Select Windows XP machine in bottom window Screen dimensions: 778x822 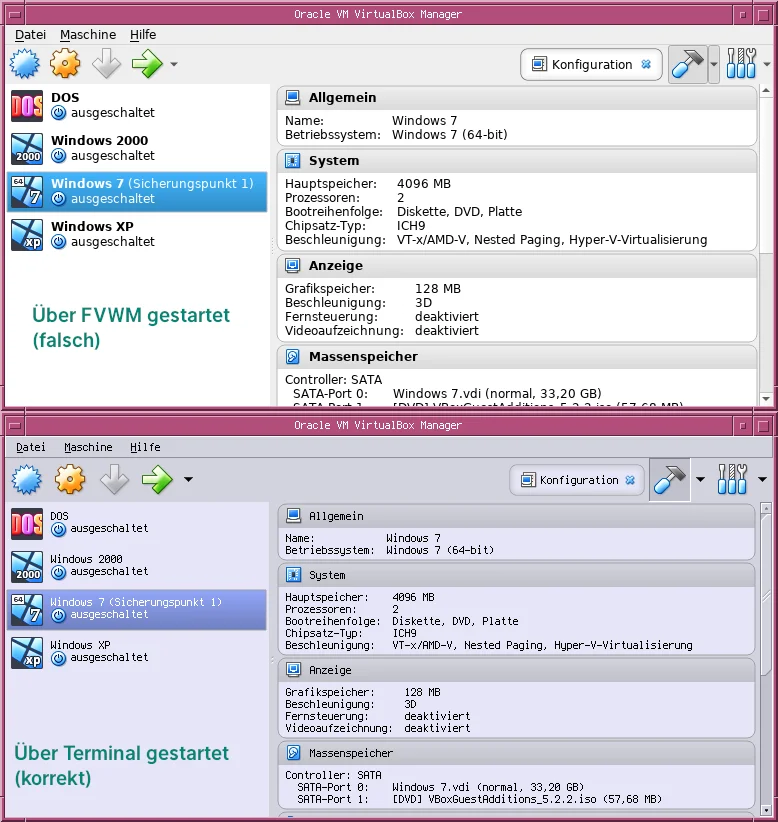[137, 653]
